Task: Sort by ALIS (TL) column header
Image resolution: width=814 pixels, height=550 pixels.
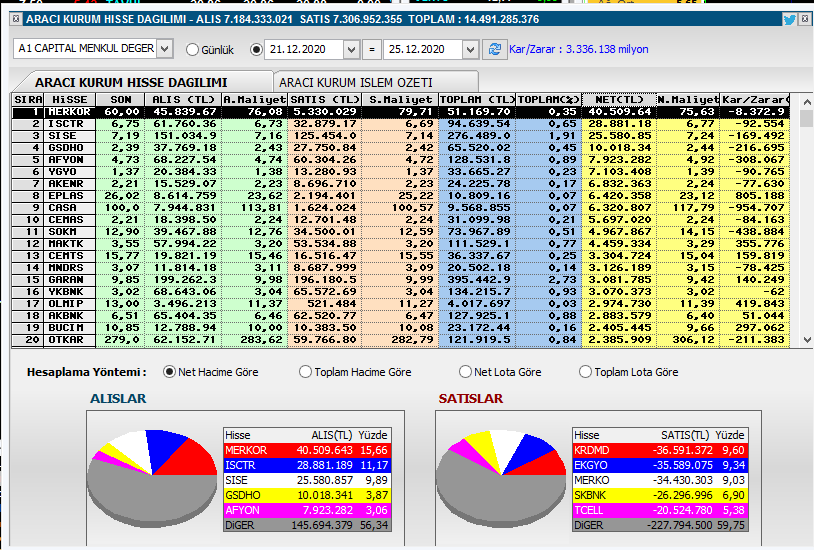Action: click(183, 100)
